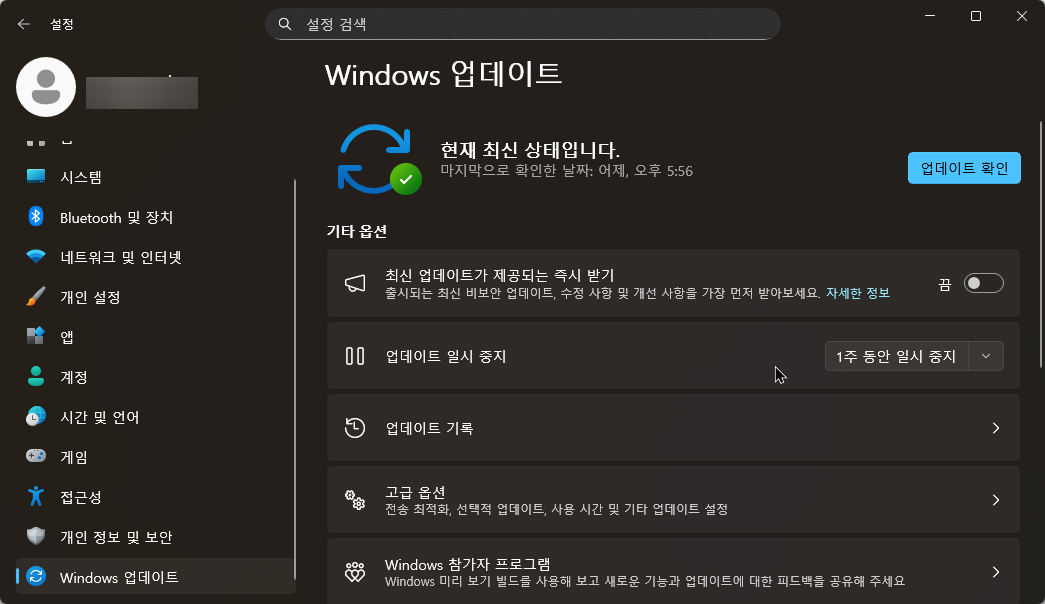Click the main page vertical scrollbar
Screen dimensions: 1045x604
coord(1041,244)
